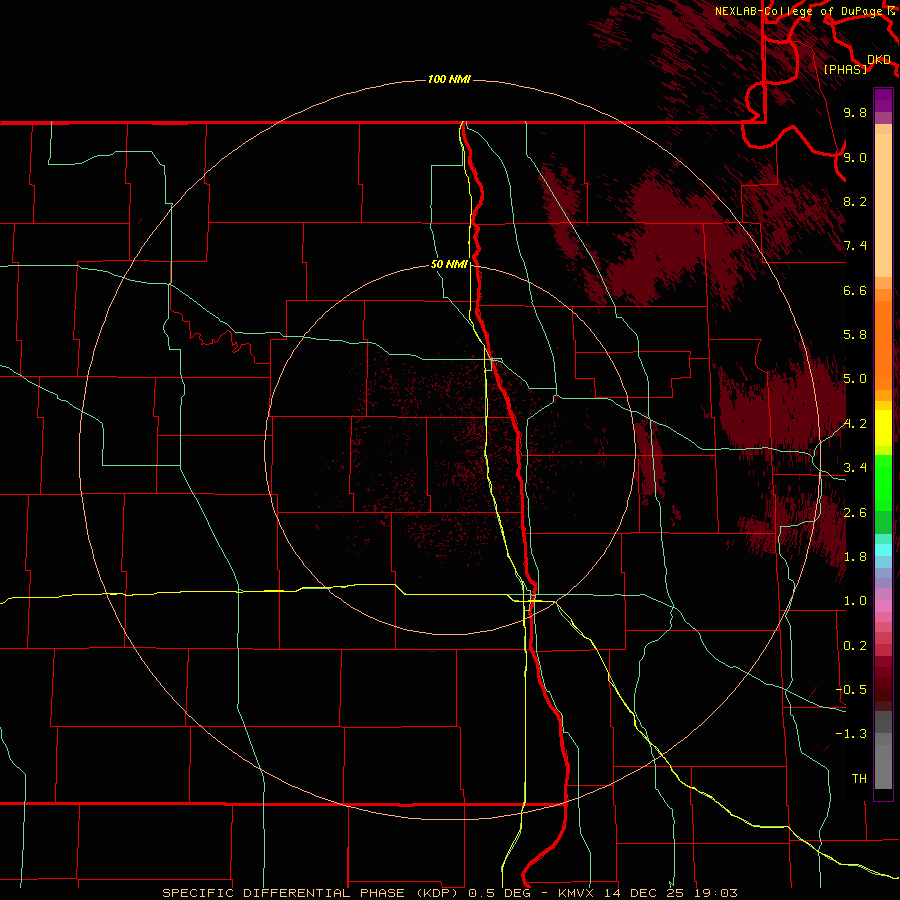This screenshot has height=900, width=900.
Task: Click the -0.5 value on the color scale
Action: [x=851, y=690]
